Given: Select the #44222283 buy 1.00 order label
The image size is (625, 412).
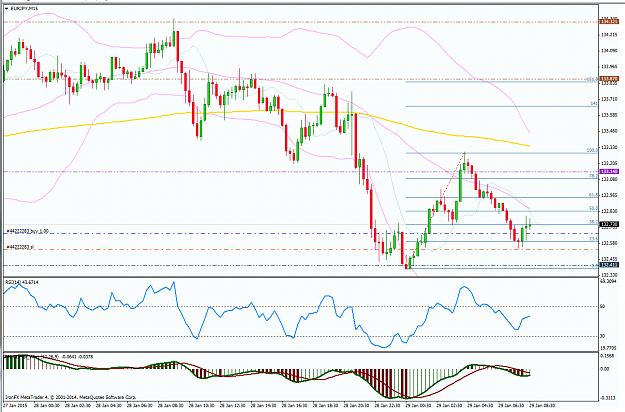Looking at the screenshot, I should click(28, 231).
